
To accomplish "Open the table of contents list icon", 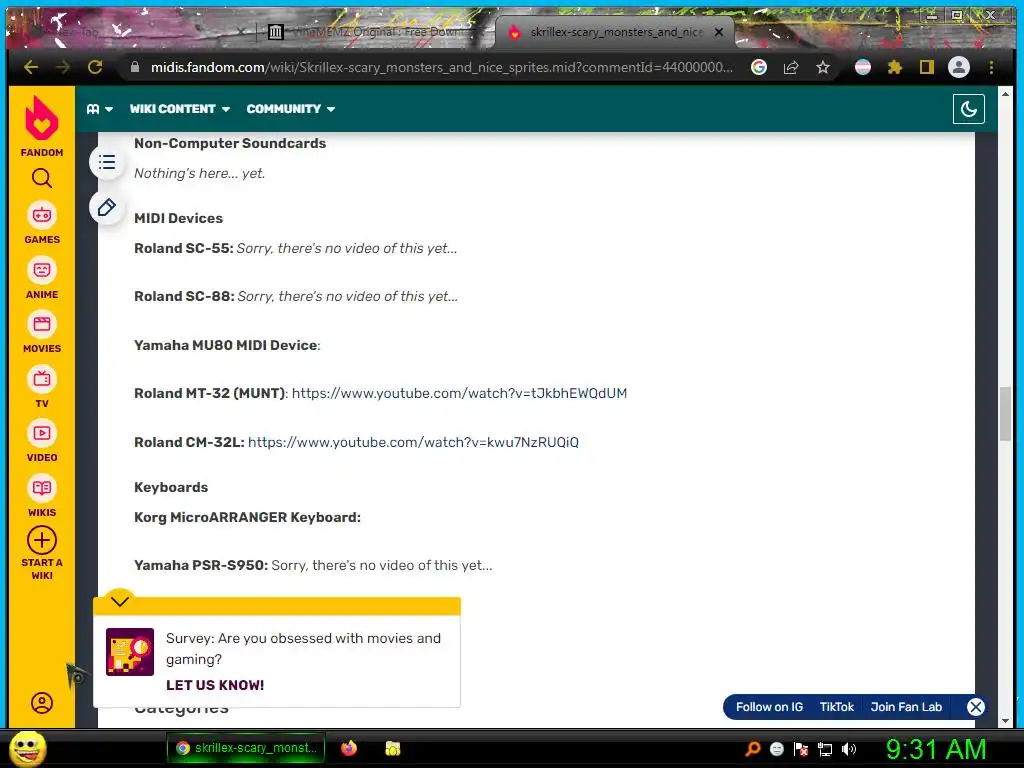I will point(107,162).
